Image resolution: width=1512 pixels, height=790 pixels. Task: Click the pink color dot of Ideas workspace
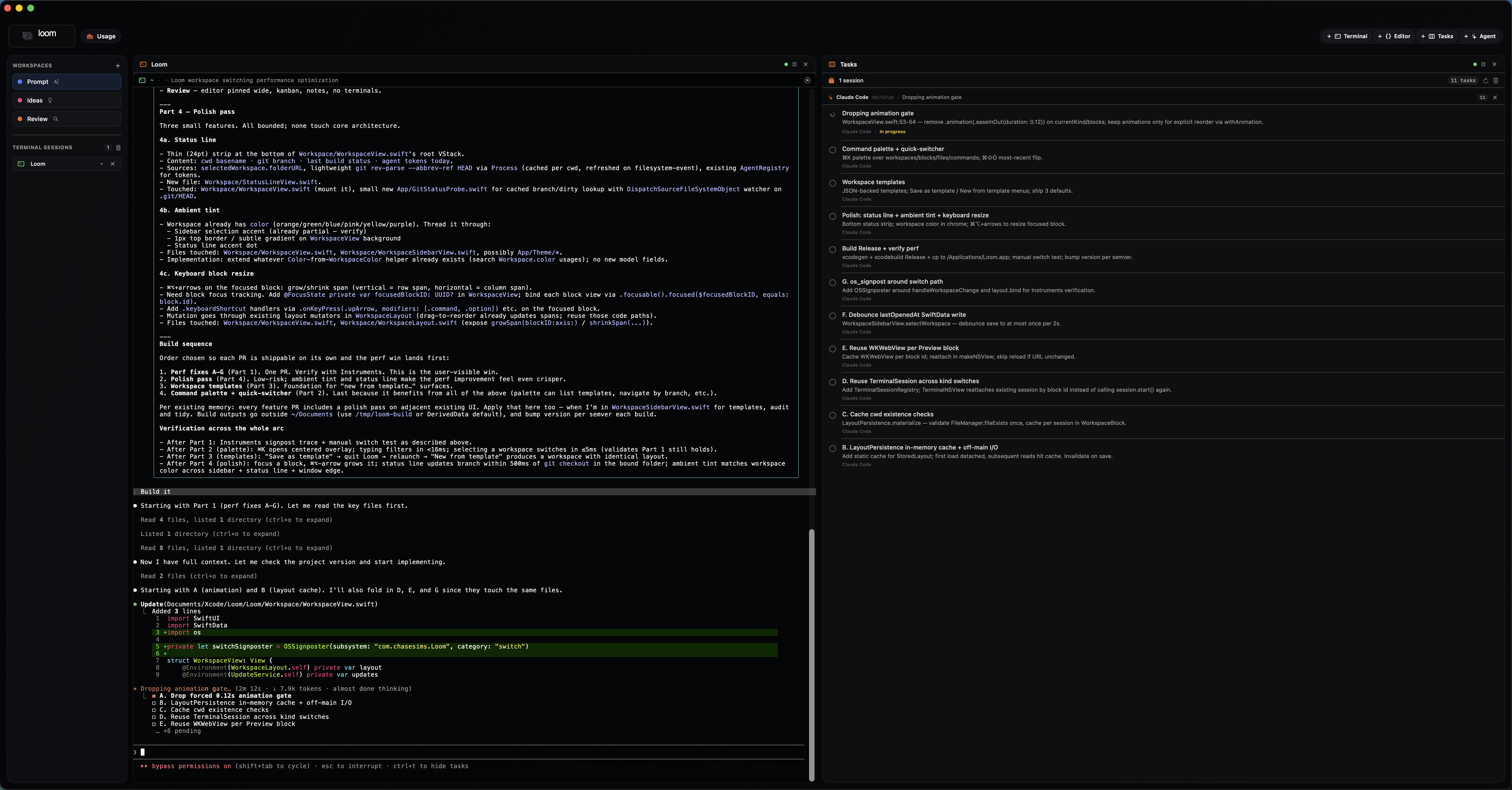[20, 100]
